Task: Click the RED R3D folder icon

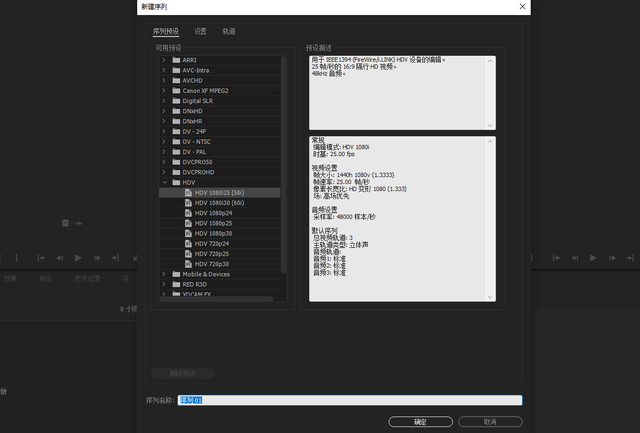Action: pyautogui.click(x=176, y=284)
